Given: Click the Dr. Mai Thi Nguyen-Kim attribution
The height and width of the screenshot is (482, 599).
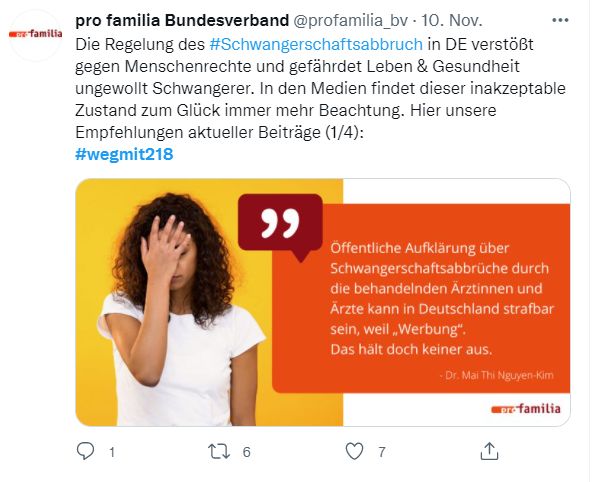Looking at the screenshot, I should pyautogui.click(x=496, y=375).
